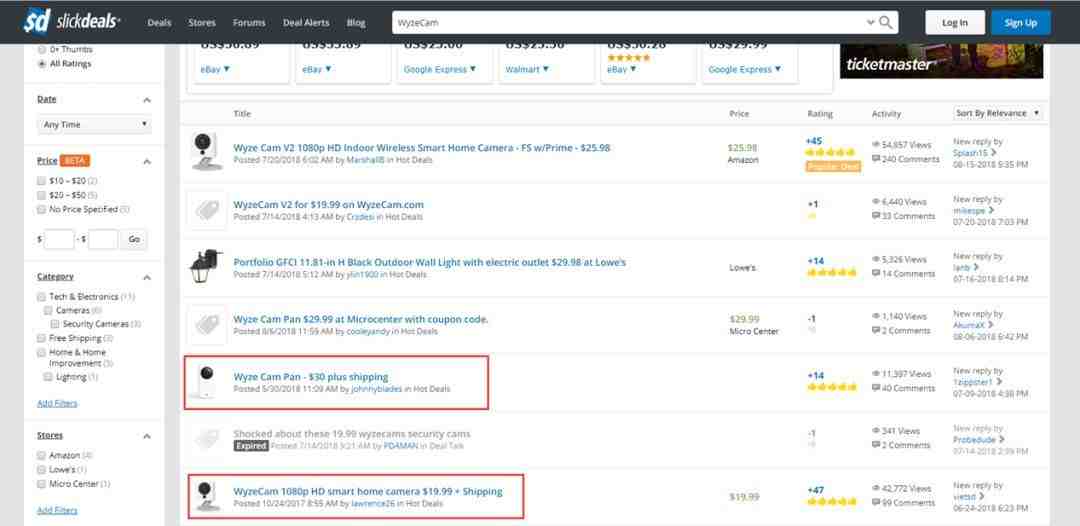
Task: Click the price tag icon for Microcenter deal
Action: pos(207,325)
